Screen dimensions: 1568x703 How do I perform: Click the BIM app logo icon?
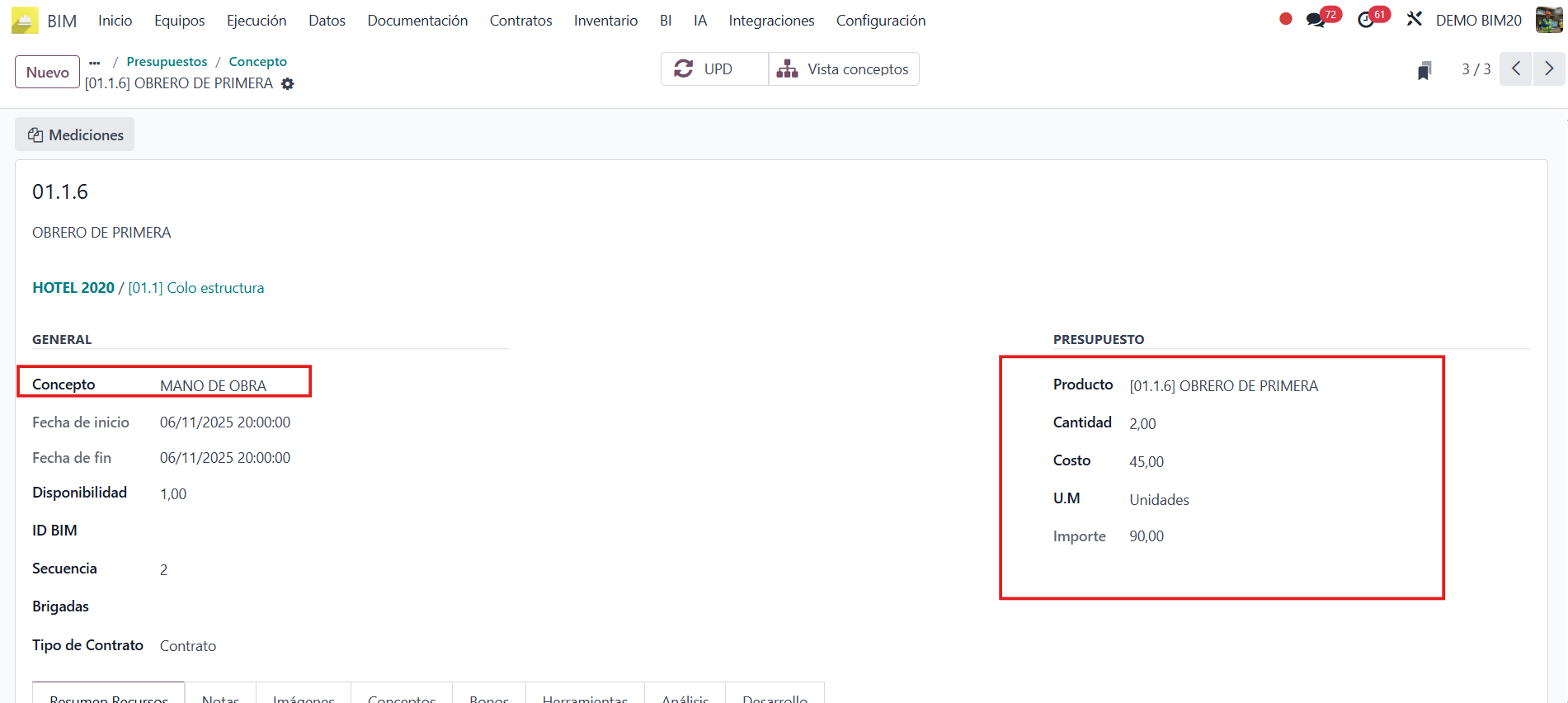[25, 21]
